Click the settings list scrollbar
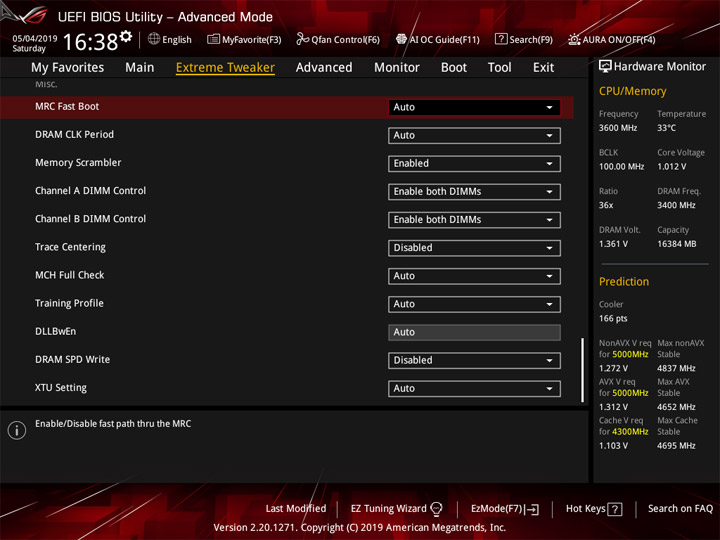This screenshot has width=720, height=540. (x=582, y=370)
